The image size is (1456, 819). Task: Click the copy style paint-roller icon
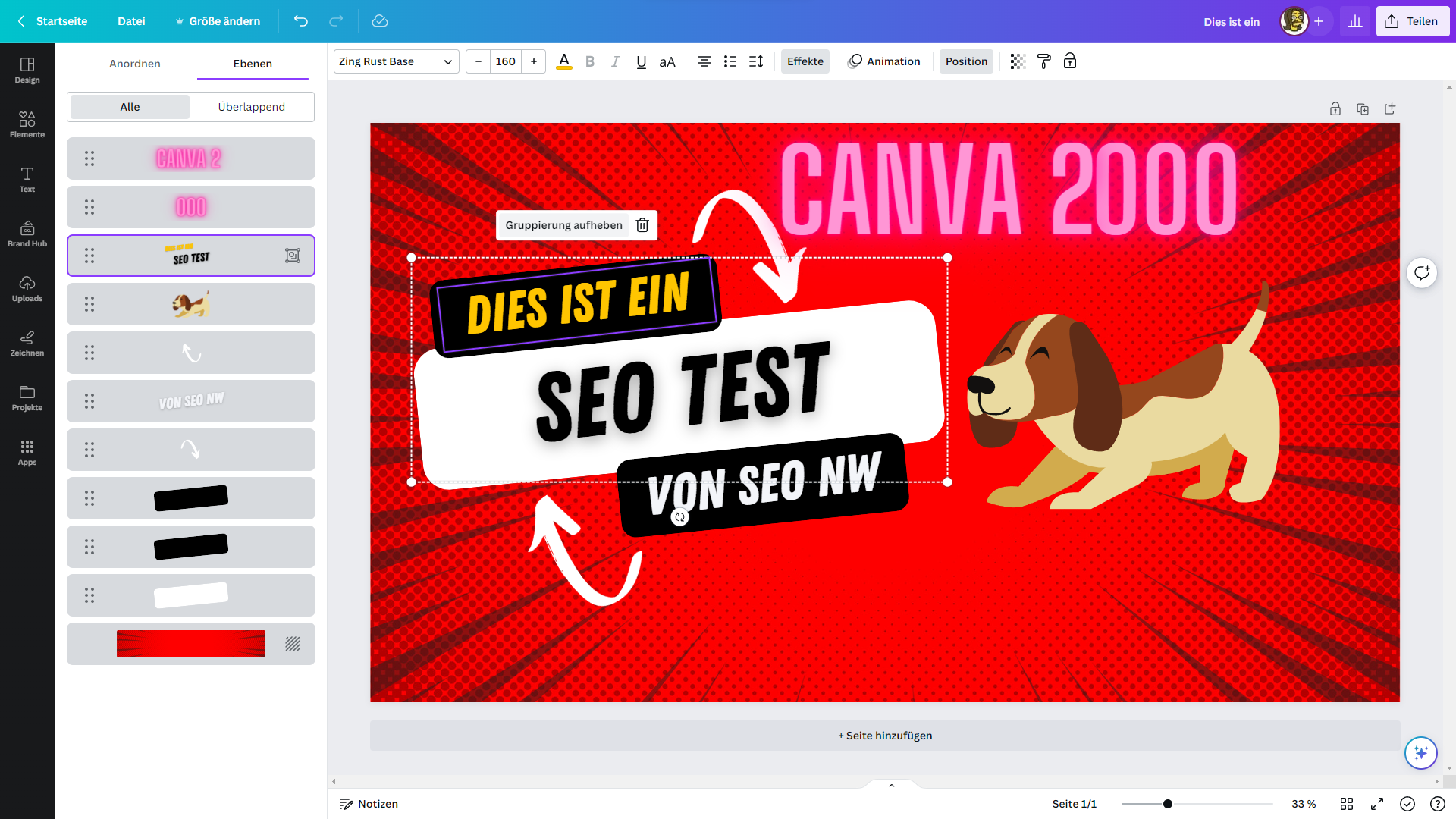click(1043, 61)
